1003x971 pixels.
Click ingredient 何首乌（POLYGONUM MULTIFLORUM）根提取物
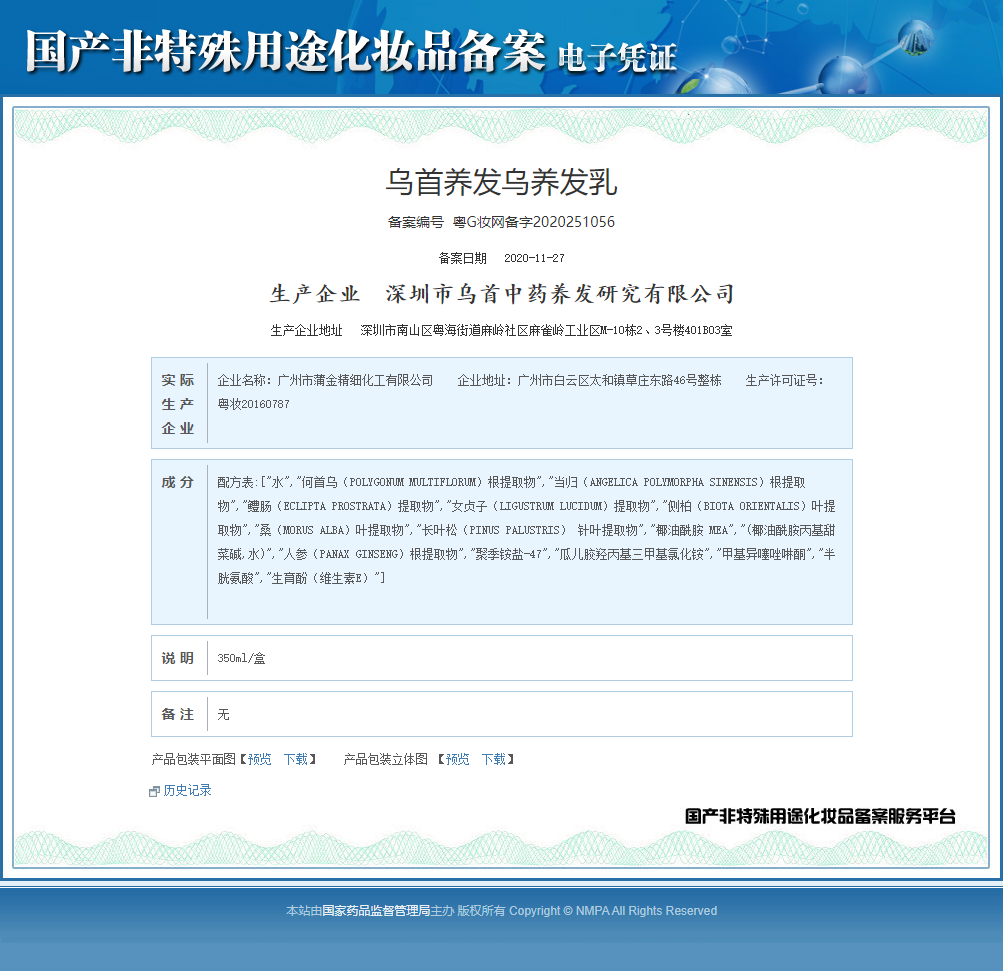(418, 482)
